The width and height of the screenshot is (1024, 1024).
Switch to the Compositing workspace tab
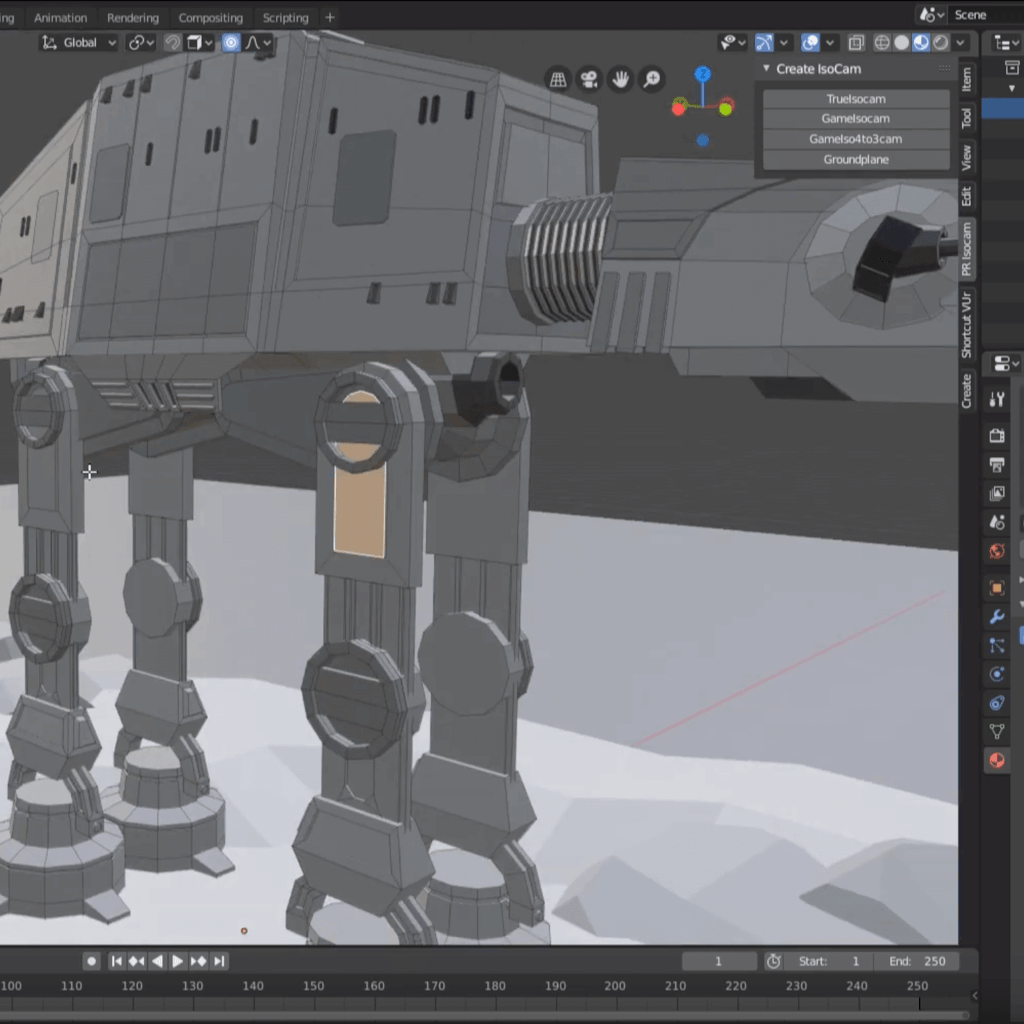(x=210, y=18)
